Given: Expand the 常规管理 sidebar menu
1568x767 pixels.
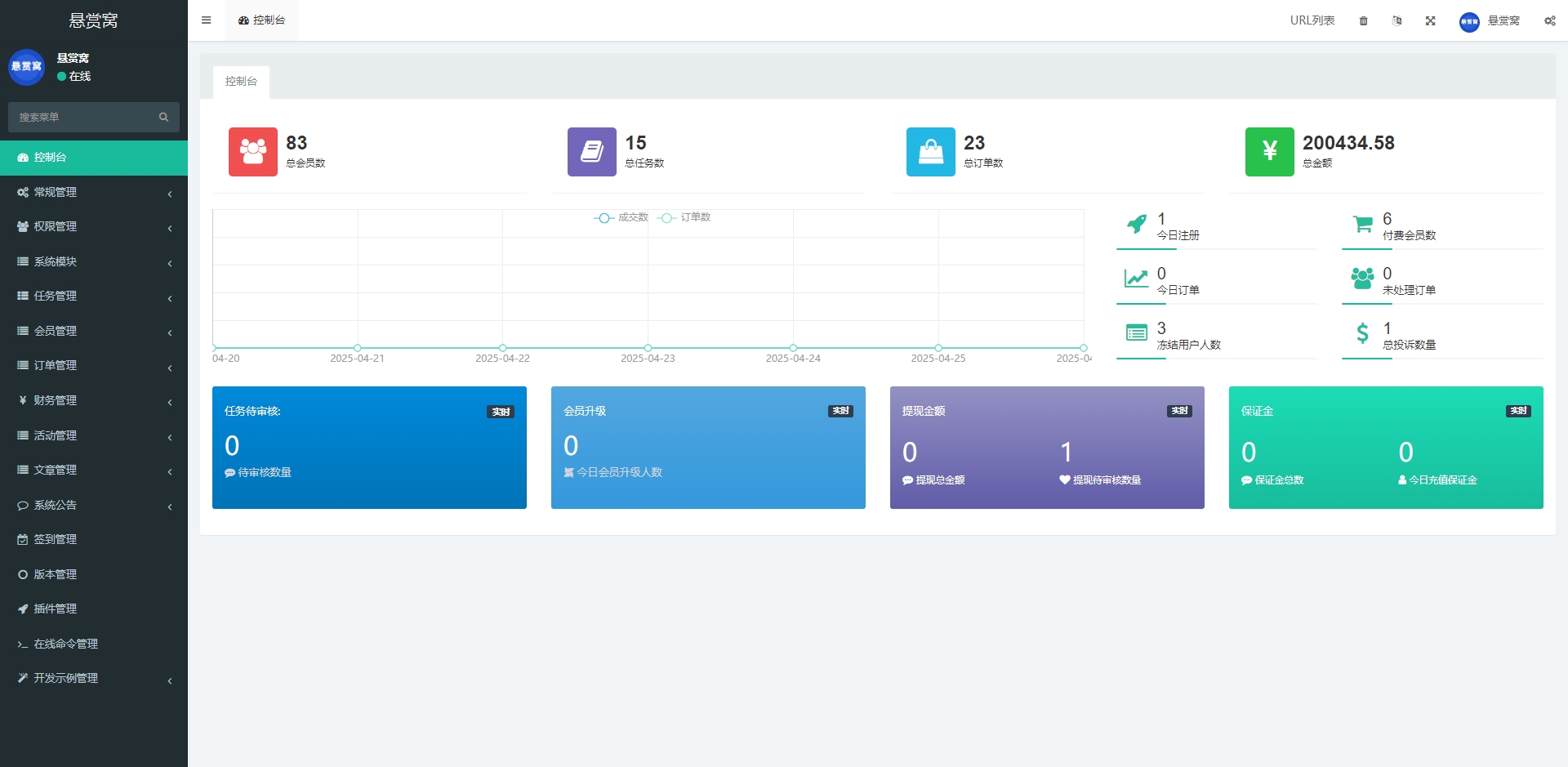Looking at the screenshot, I should (x=94, y=192).
